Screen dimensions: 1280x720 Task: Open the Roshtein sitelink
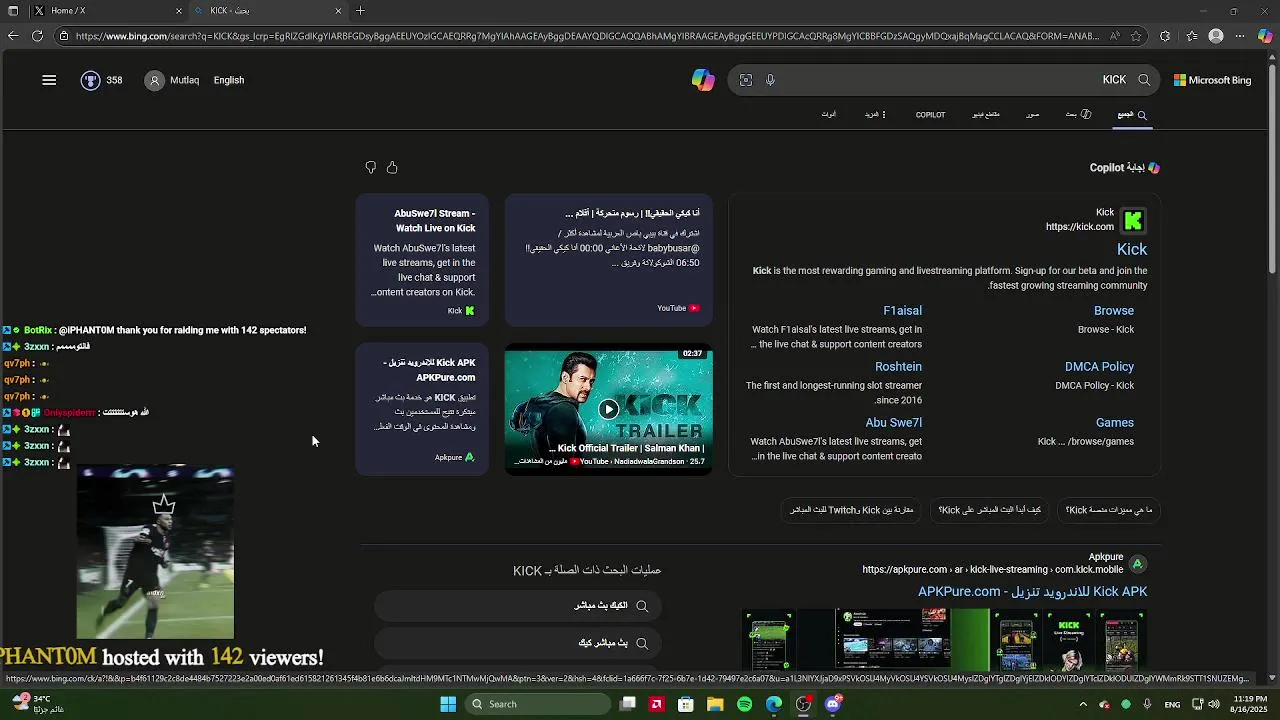click(x=898, y=367)
